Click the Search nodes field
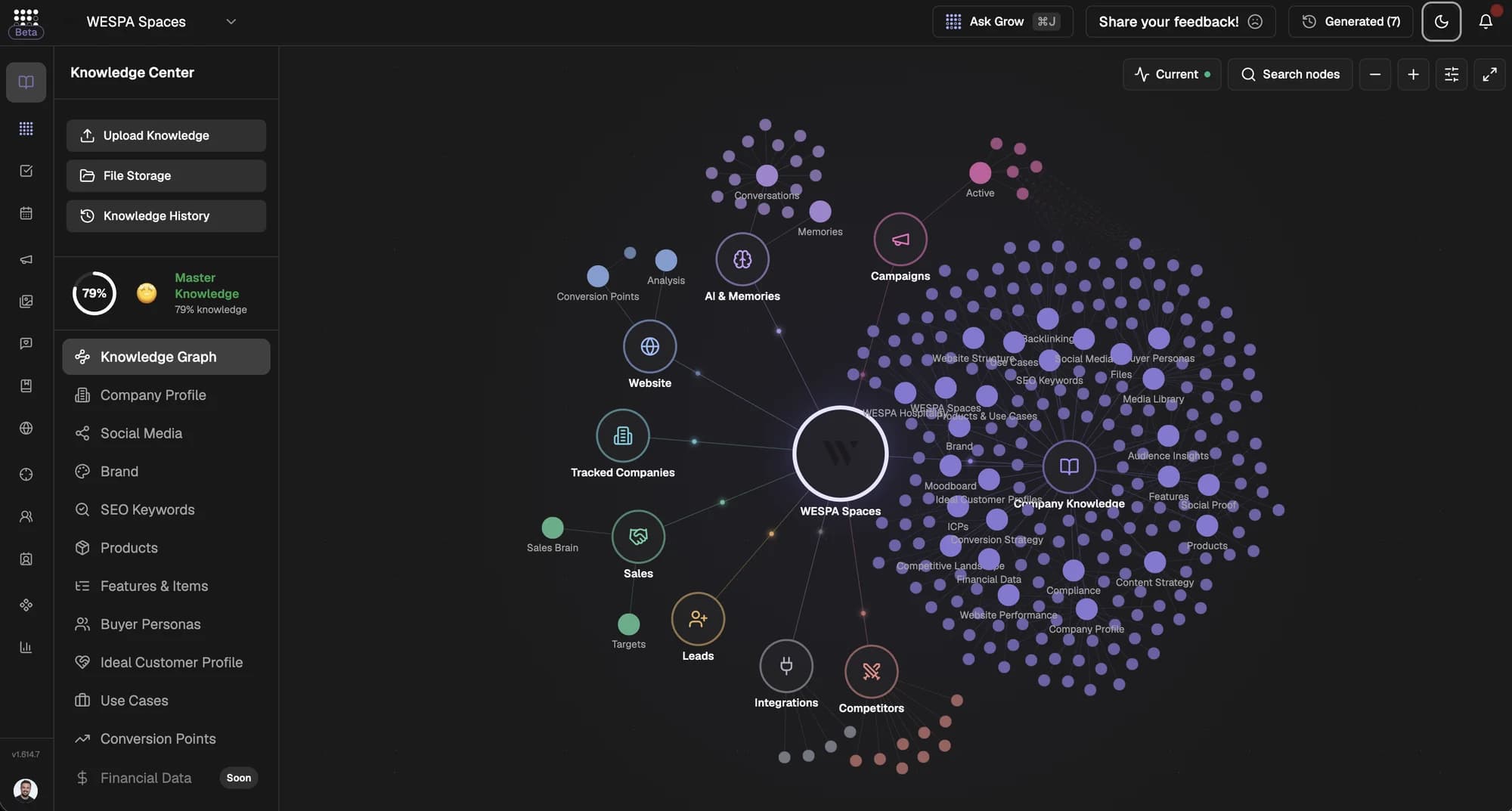1512x811 pixels. pyautogui.click(x=1290, y=74)
